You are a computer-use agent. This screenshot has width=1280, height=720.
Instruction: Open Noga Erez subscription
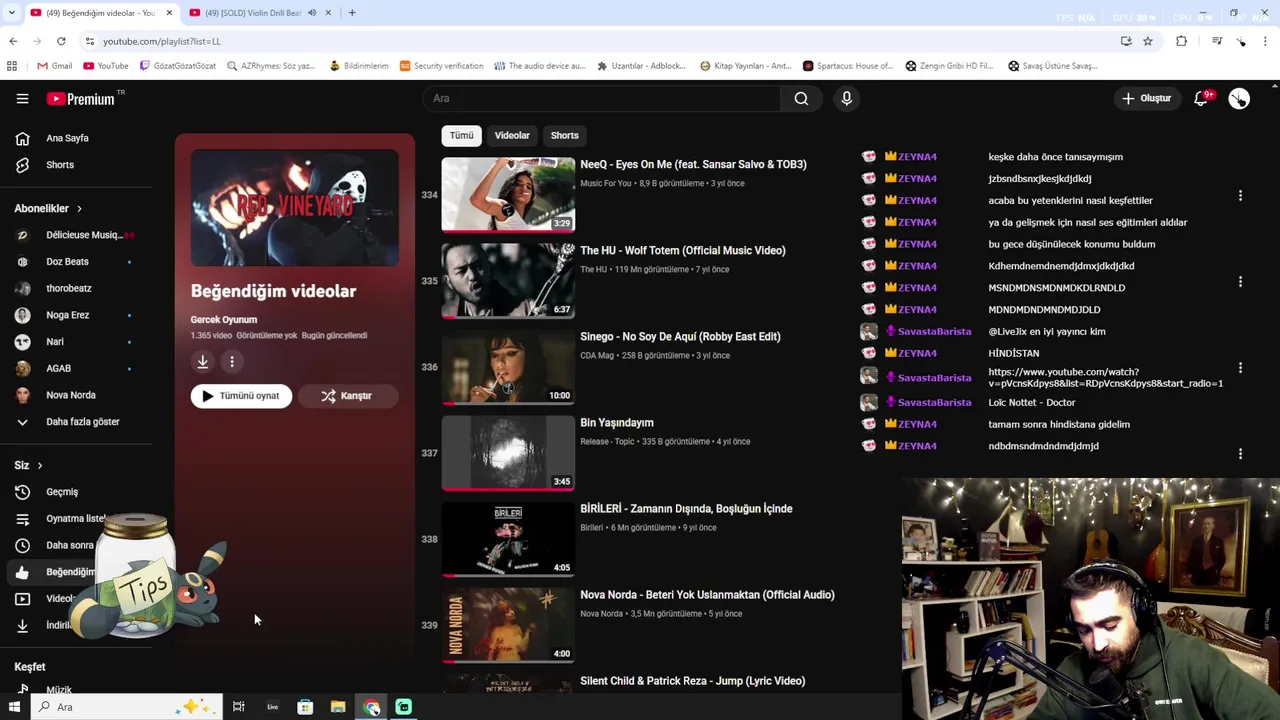coord(67,315)
